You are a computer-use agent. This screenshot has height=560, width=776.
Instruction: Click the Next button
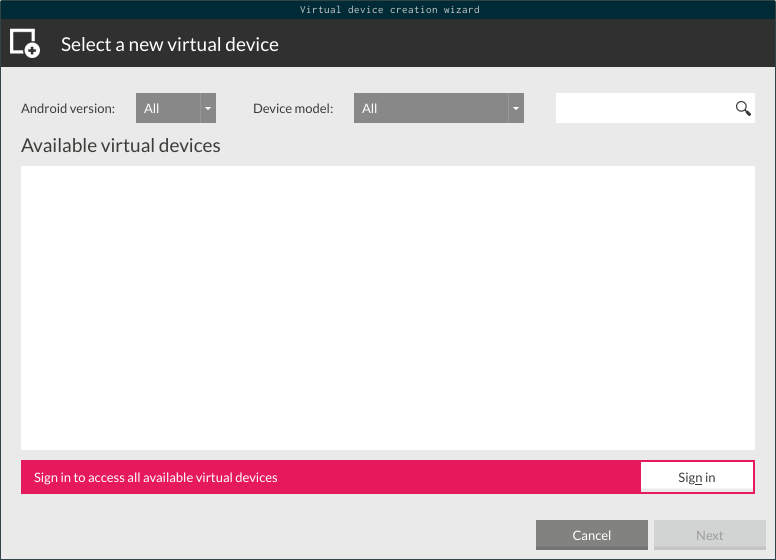710,535
